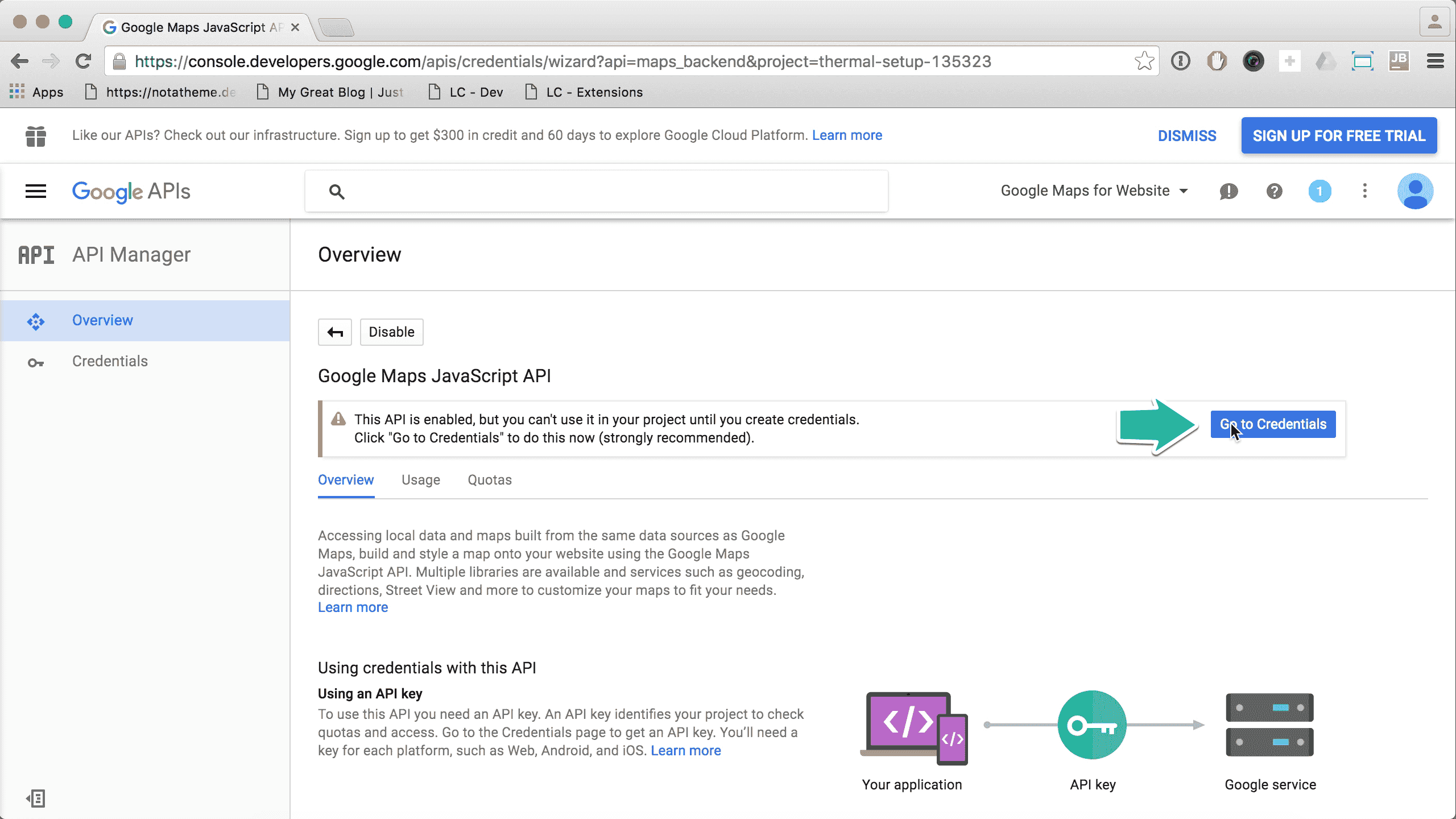
Task: Click Go to Credentials button
Action: coord(1273,424)
